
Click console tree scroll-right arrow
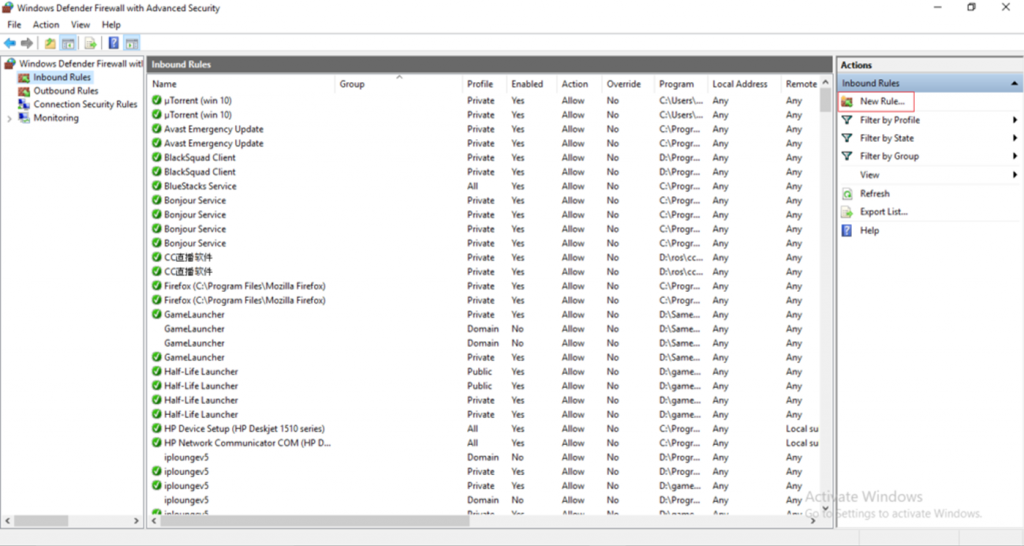tap(136, 521)
